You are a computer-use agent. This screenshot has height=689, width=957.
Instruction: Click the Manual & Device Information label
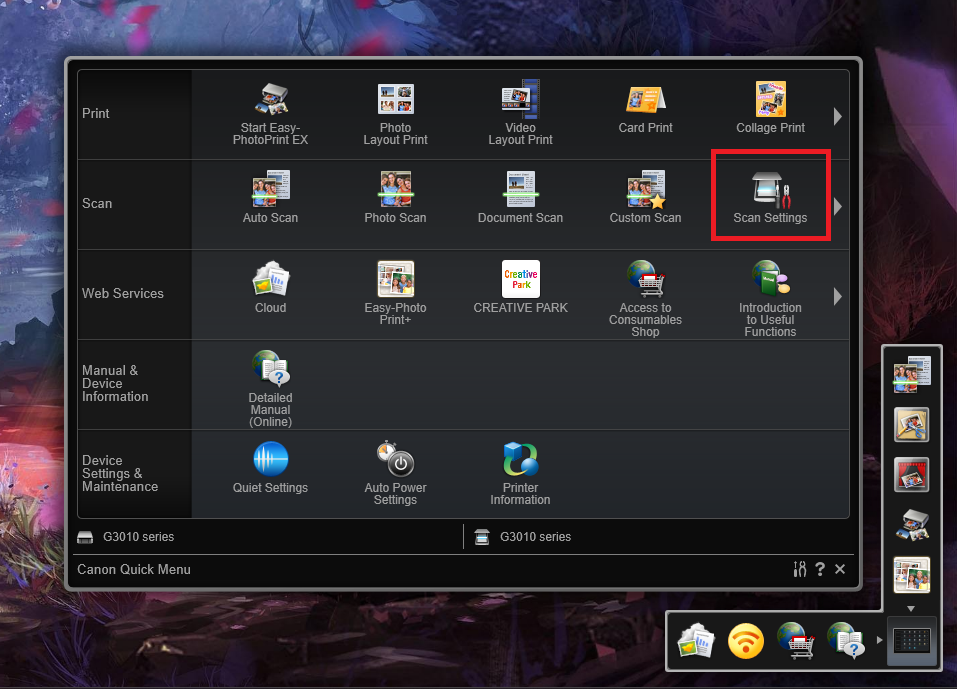[x=115, y=383]
